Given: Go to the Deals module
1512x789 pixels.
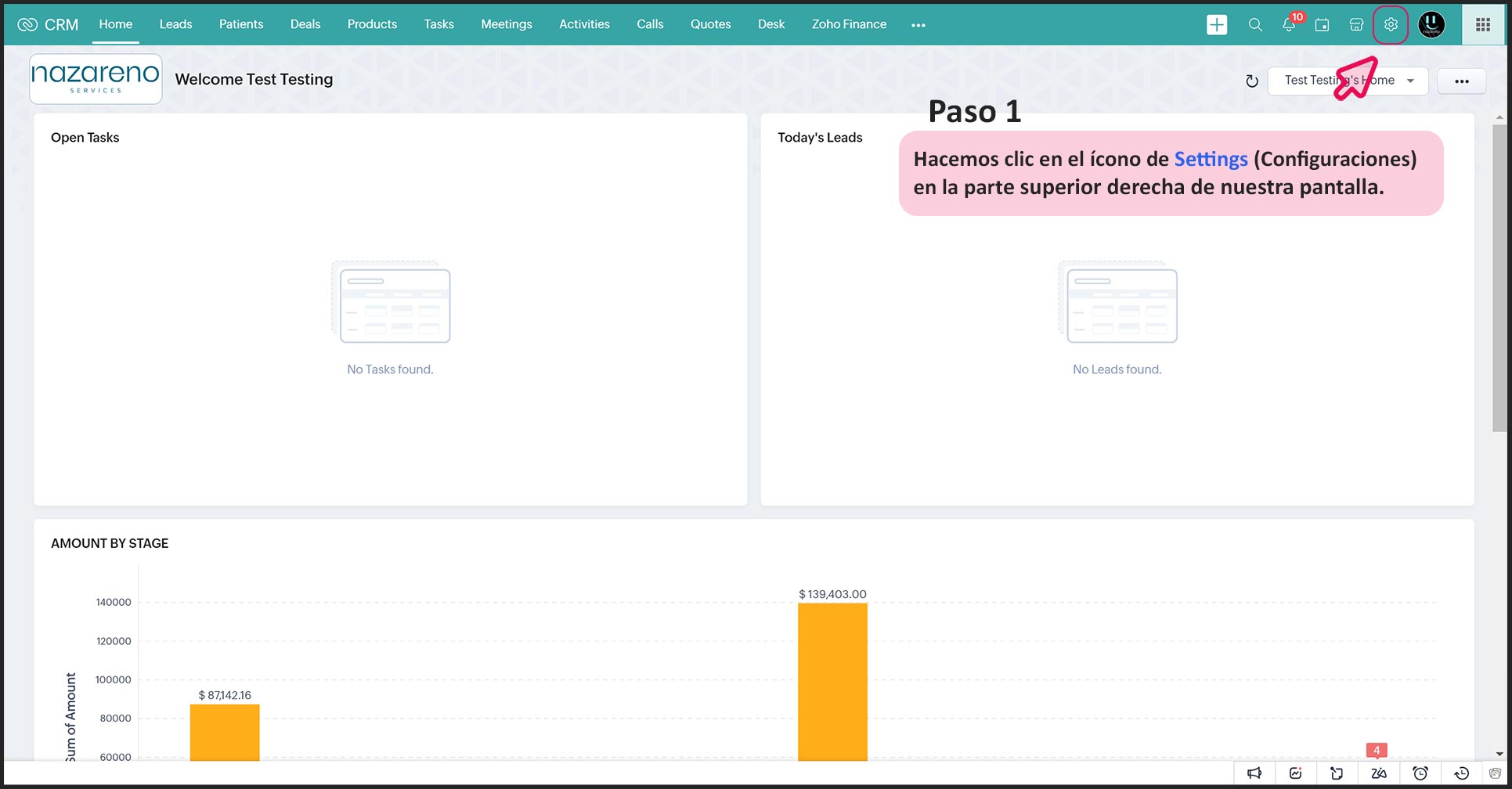Looking at the screenshot, I should [x=305, y=24].
